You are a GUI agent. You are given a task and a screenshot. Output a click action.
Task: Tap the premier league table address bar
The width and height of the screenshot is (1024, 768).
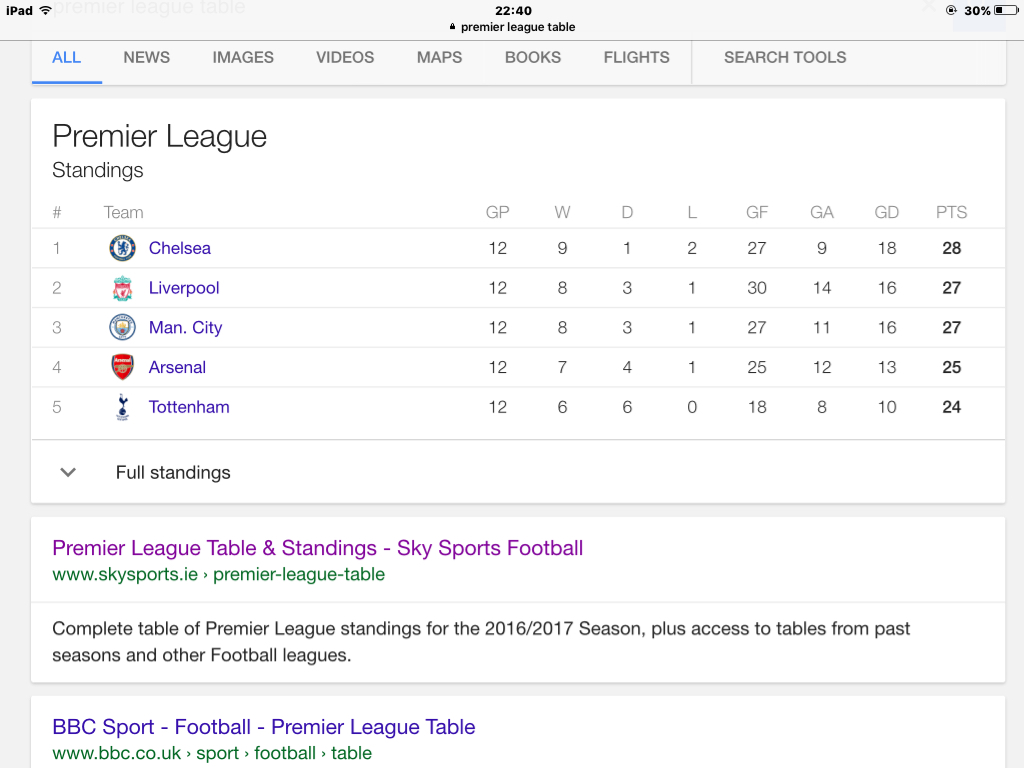tap(517, 27)
